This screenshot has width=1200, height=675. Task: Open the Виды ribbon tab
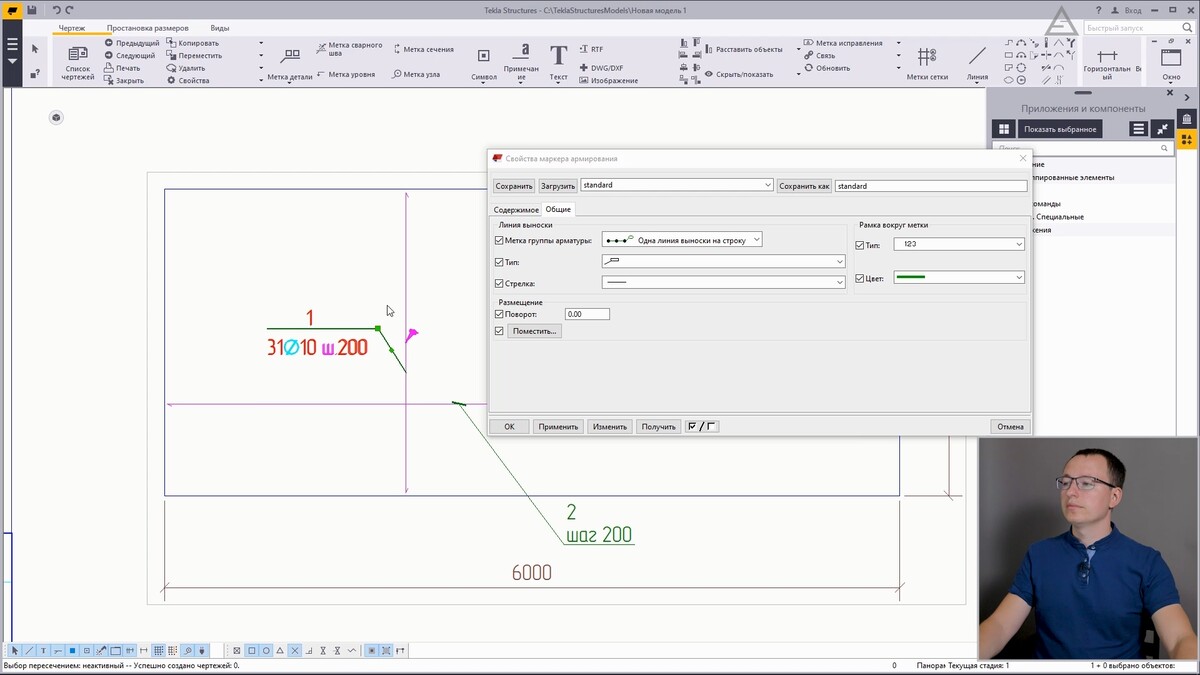coord(219,28)
